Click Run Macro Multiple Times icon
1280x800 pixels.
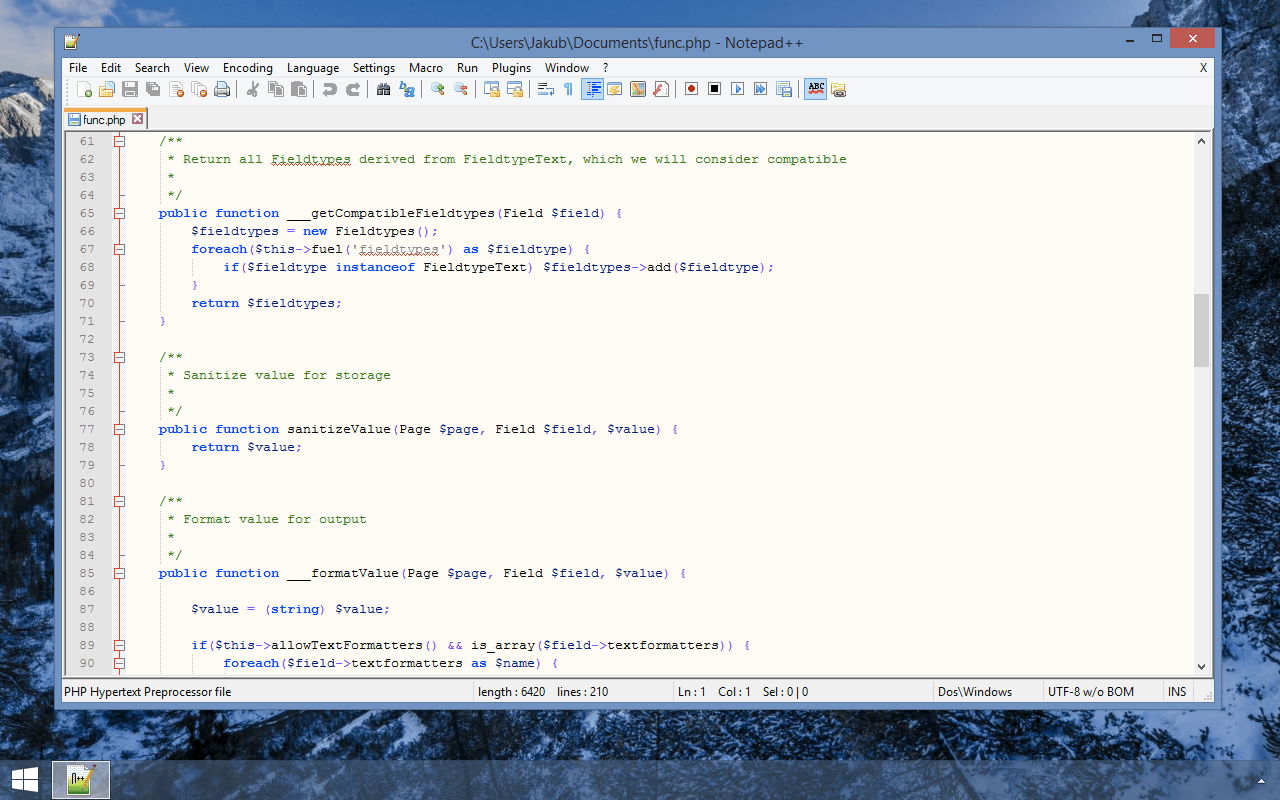point(760,89)
